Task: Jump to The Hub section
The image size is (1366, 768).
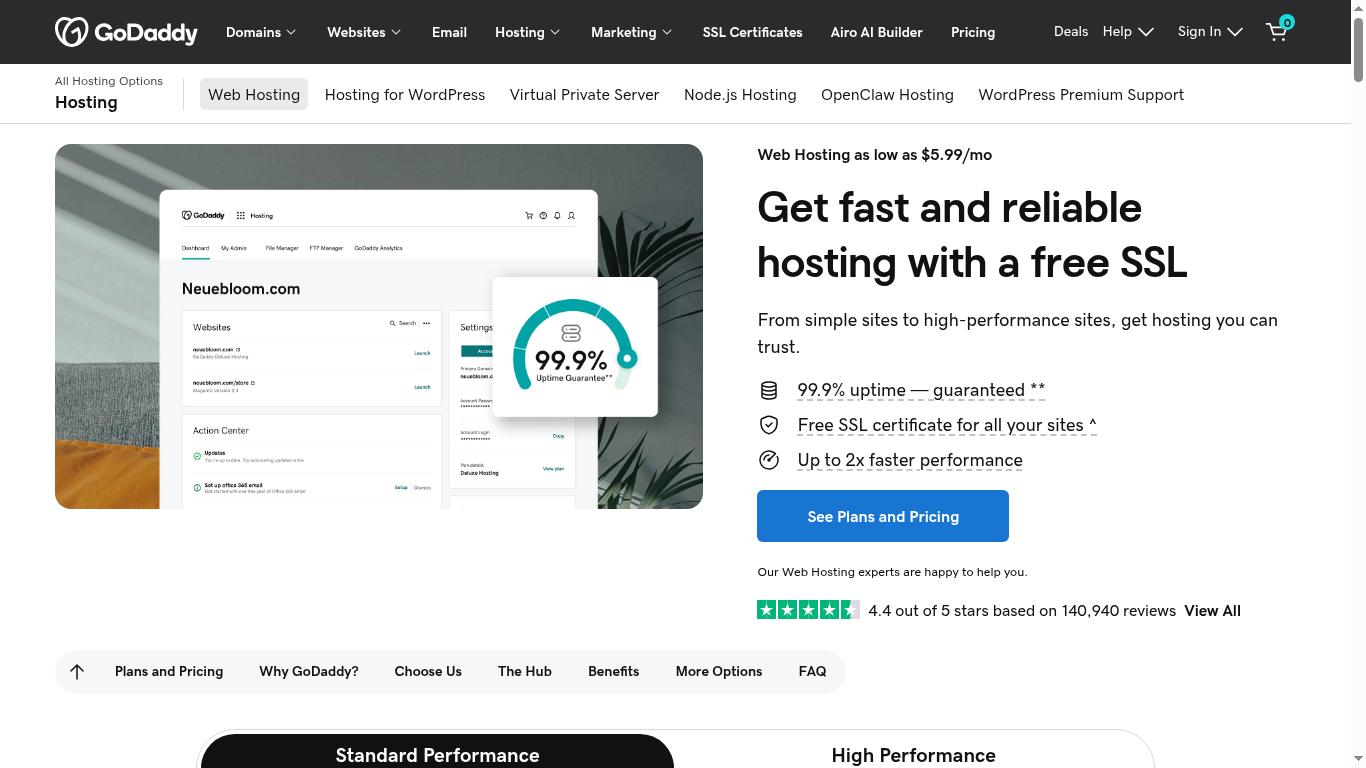Action: click(525, 671)
